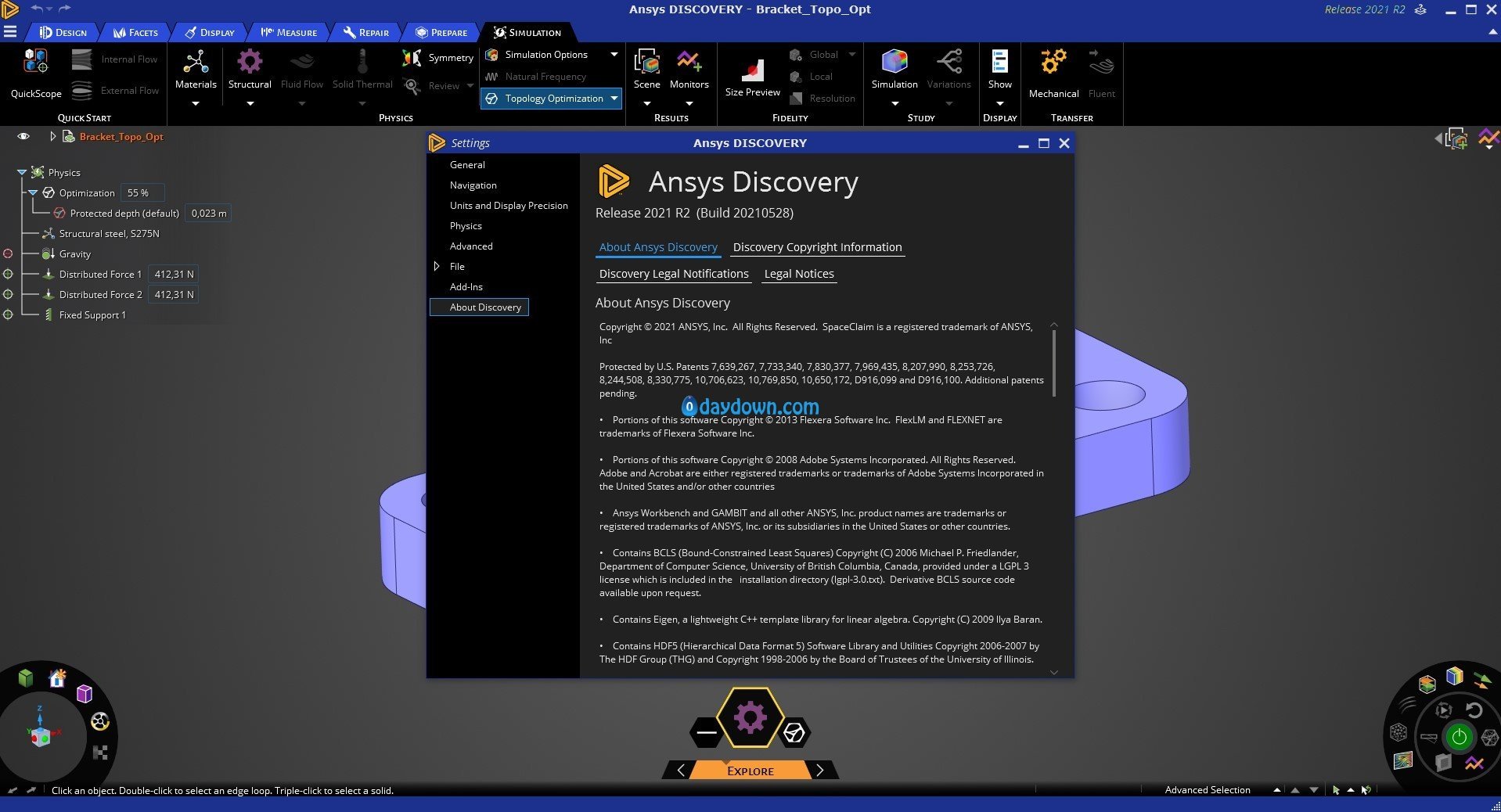Select Units and Display Precision settings
The height and width of the screenshot is (812, 1501).
tap(509, 205)
